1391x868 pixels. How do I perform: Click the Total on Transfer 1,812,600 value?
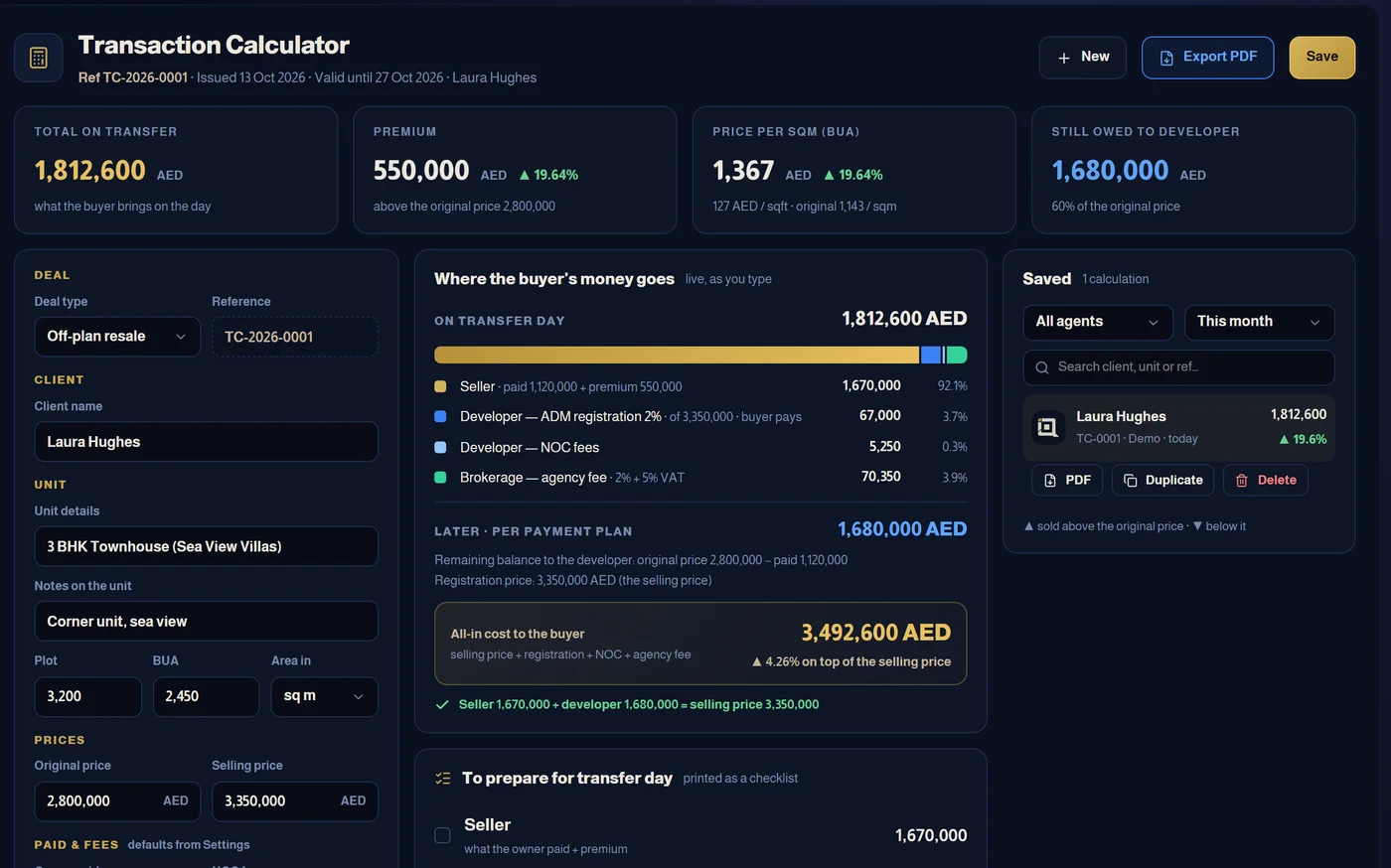90,171
